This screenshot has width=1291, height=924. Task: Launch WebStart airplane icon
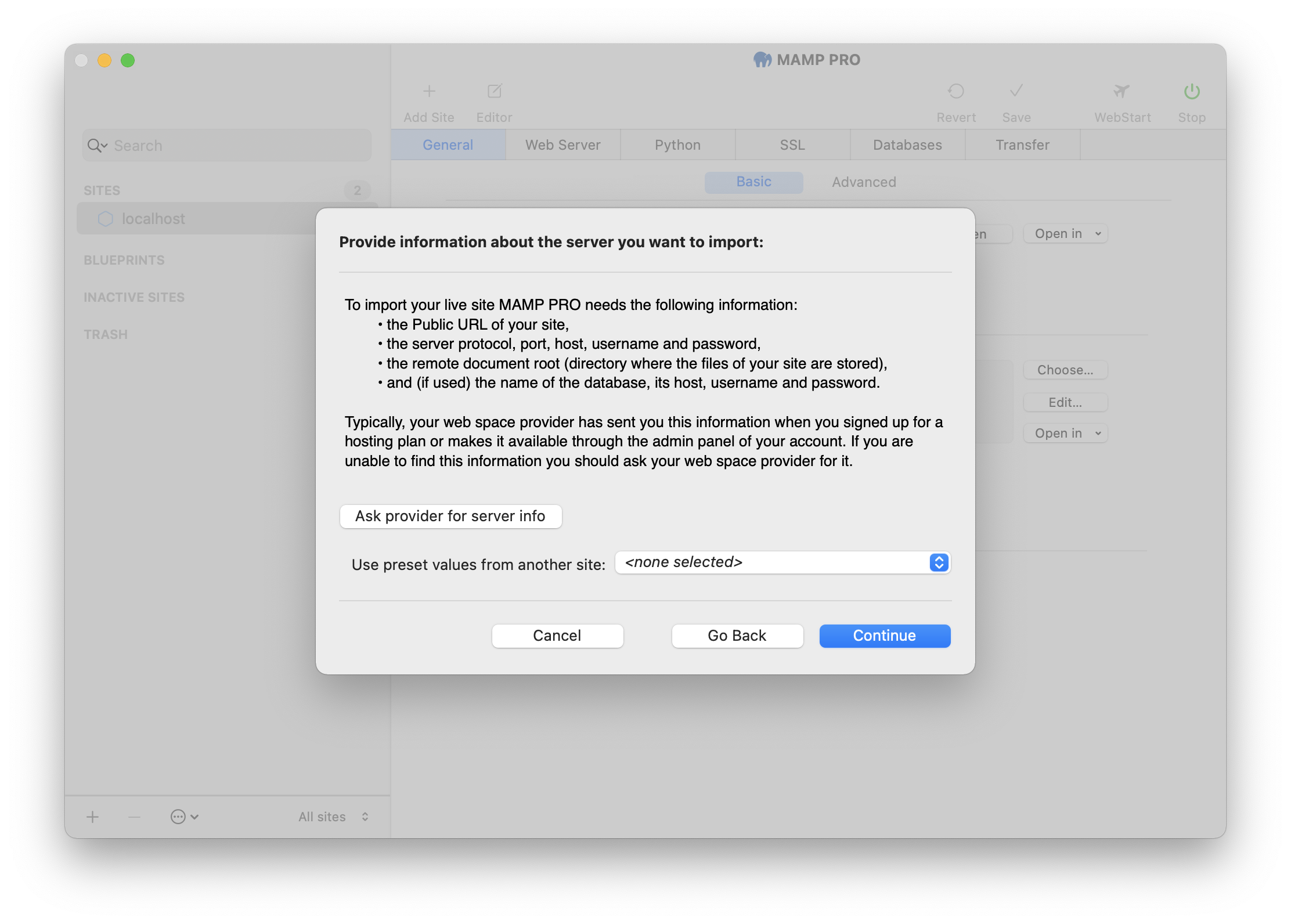tap(1122, 91)
